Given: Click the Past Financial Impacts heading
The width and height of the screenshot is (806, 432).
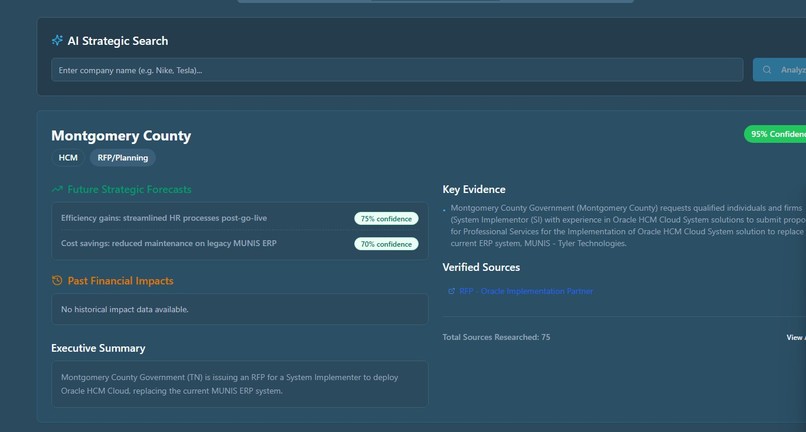Looking at the screenshot, I should pyautogui.click(x=121, y=281).
